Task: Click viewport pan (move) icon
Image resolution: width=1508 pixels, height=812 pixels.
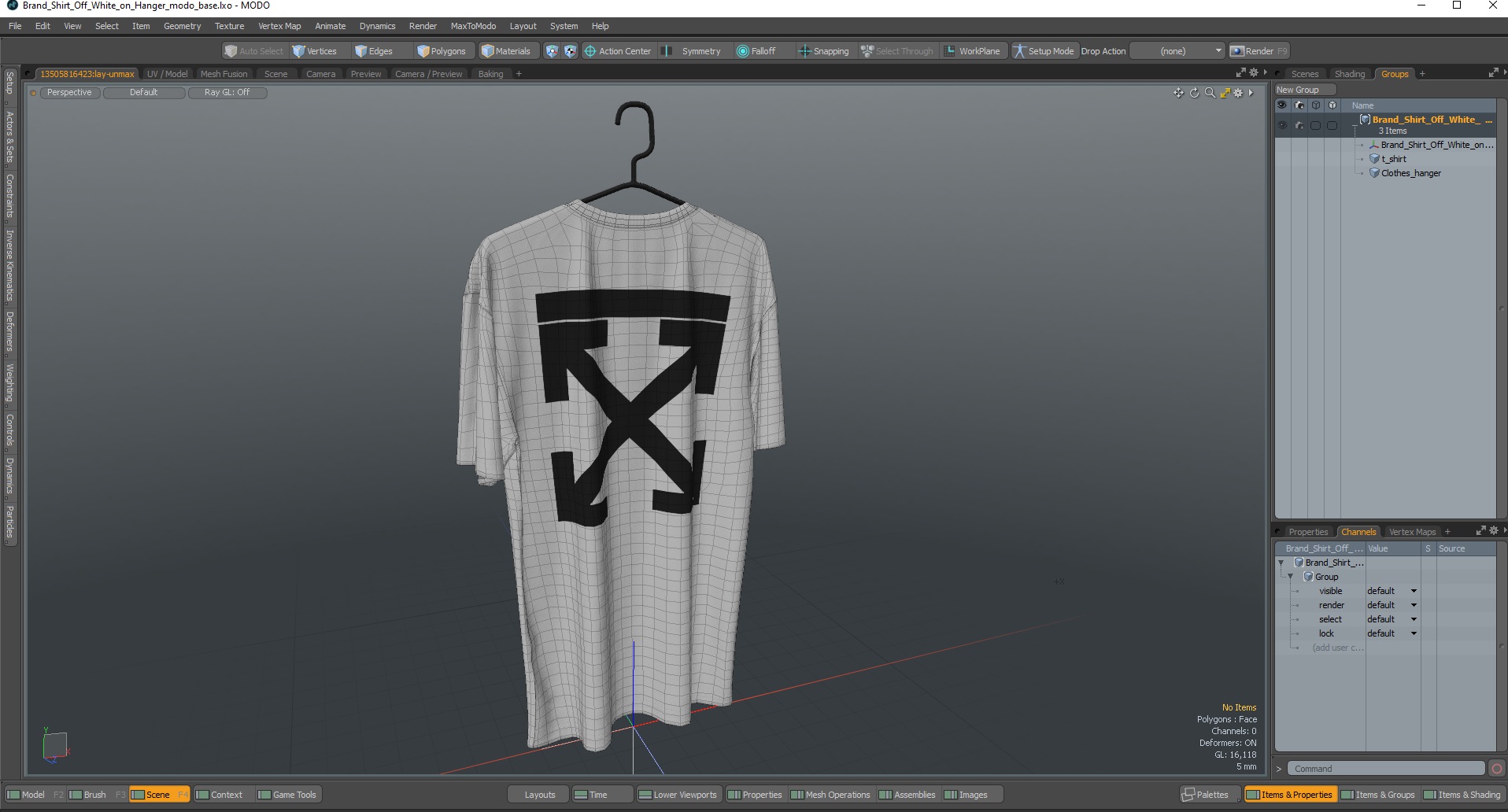Action: tap(1178, 93)
